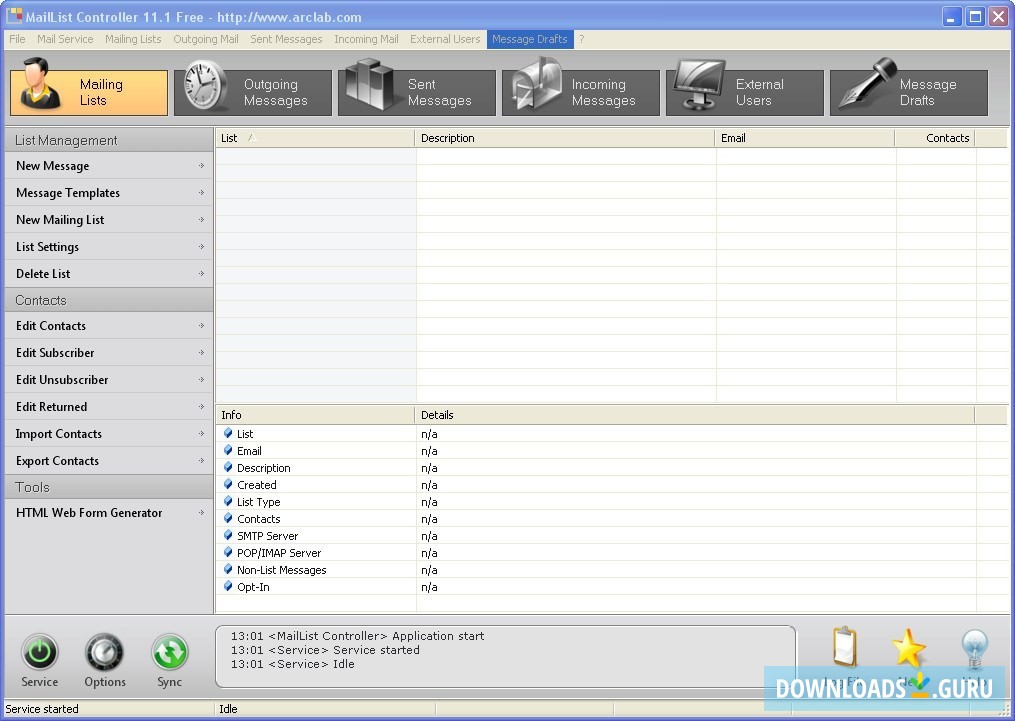Expand the New Message arrow
The width and height of the screenshot is (1015, 721).
pos(201,166)
